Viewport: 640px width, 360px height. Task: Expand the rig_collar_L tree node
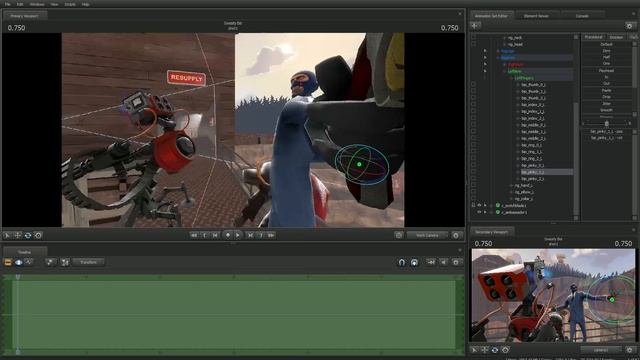coord(511,199)
